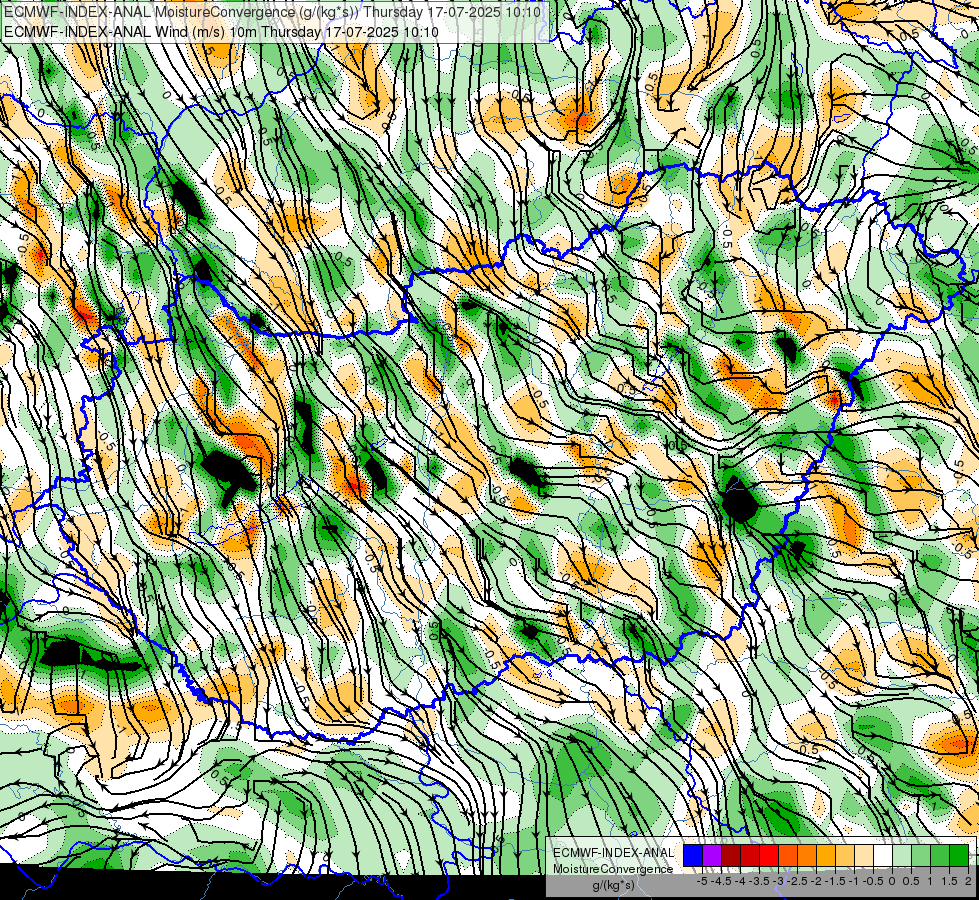Click the blue legend swatch below -5

click(x=693, y=856)
